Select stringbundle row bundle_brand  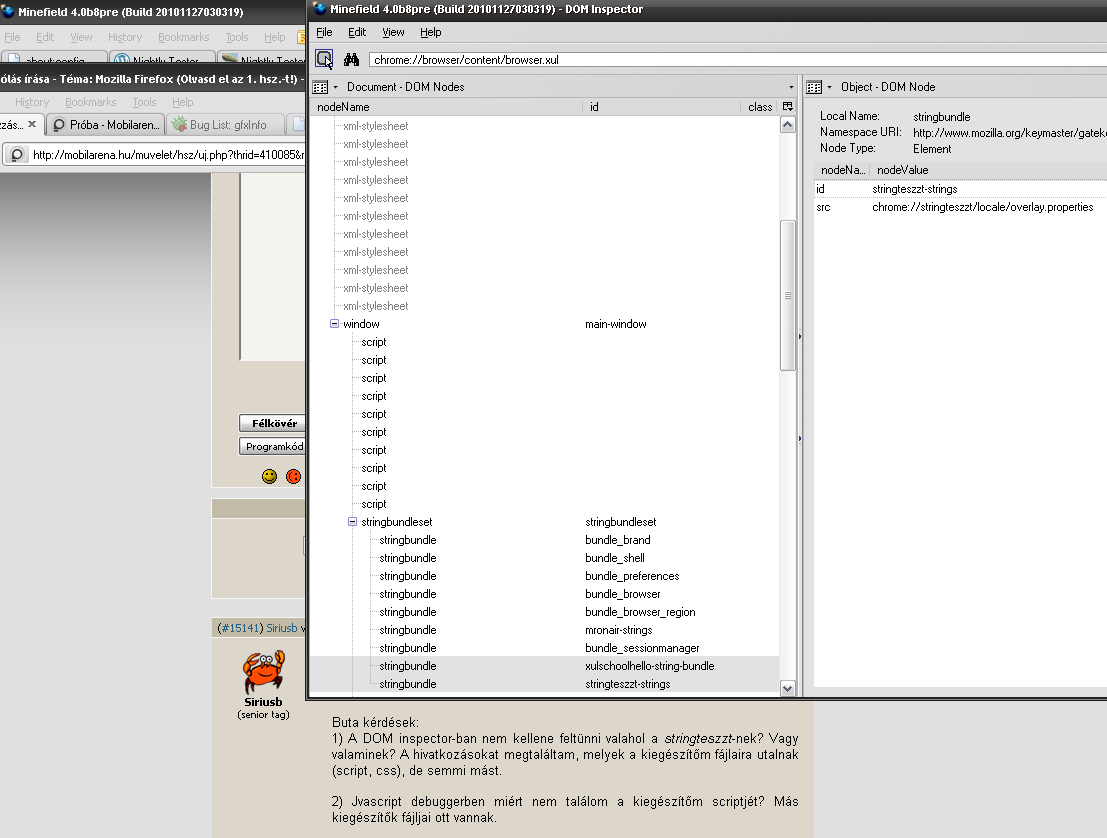(x=544, y=540)
